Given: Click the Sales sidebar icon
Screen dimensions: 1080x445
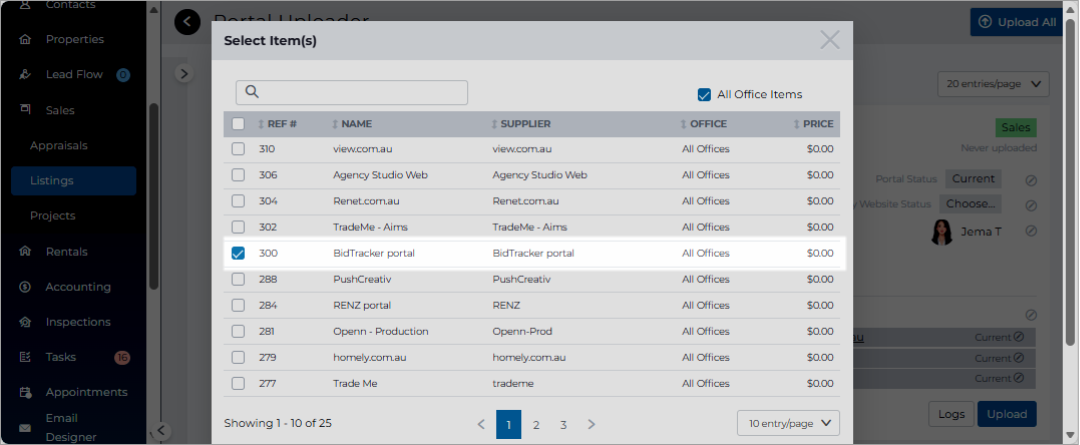Looking at the screenshot, I should coord(25,110).
